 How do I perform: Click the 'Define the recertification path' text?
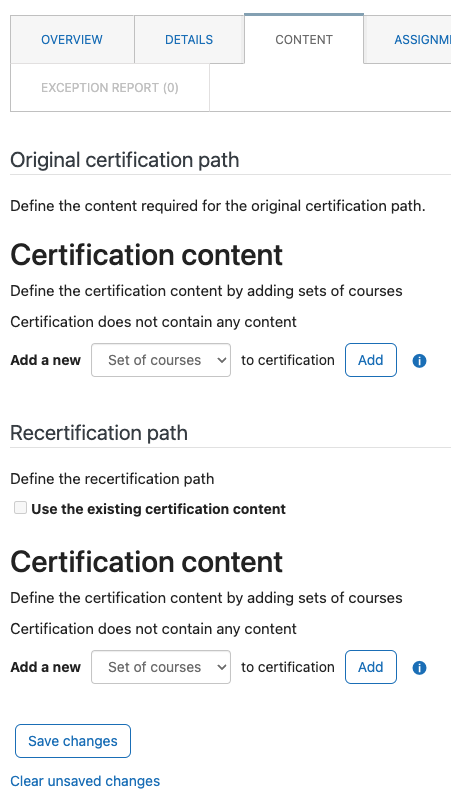pyautogui.click(x=112, y=479)
